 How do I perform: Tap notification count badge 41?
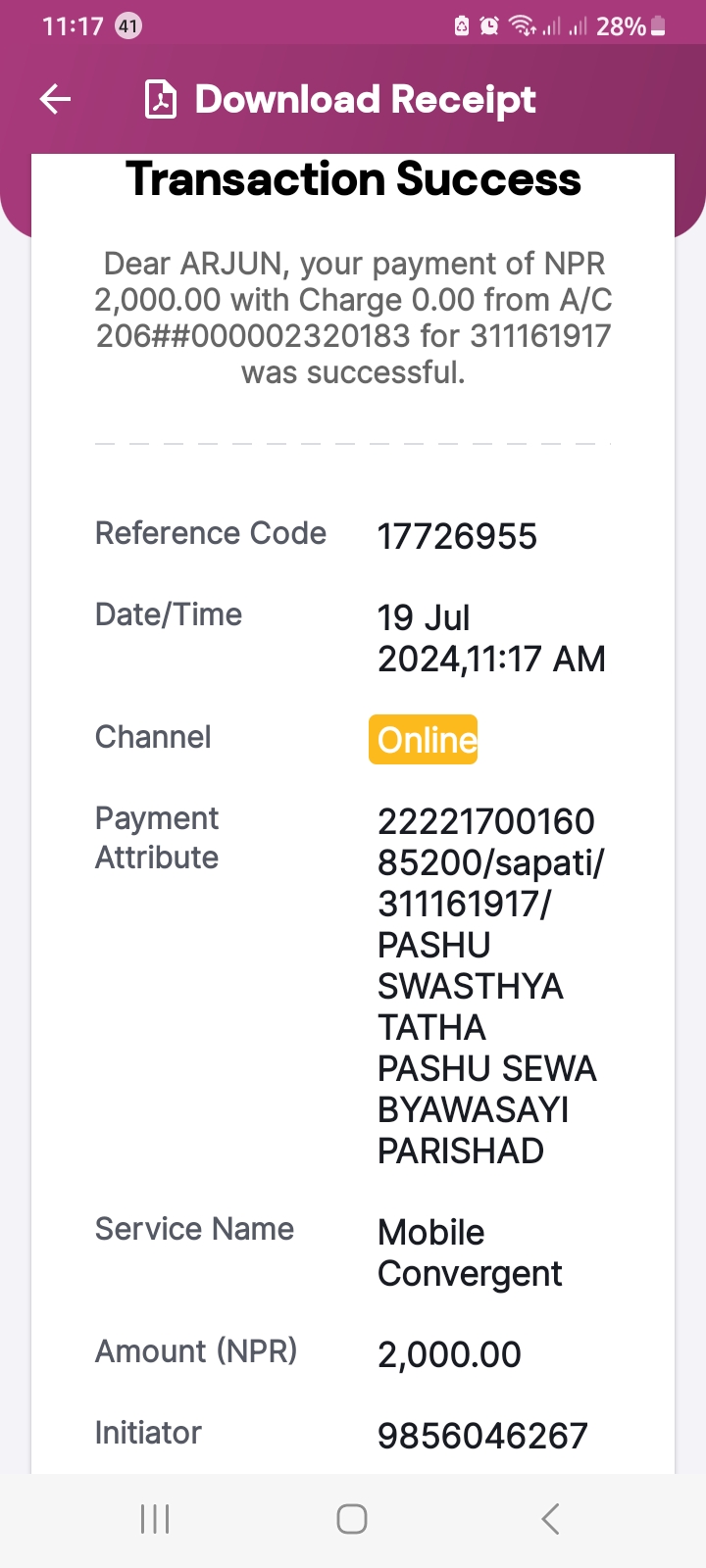tap(128, 26)
